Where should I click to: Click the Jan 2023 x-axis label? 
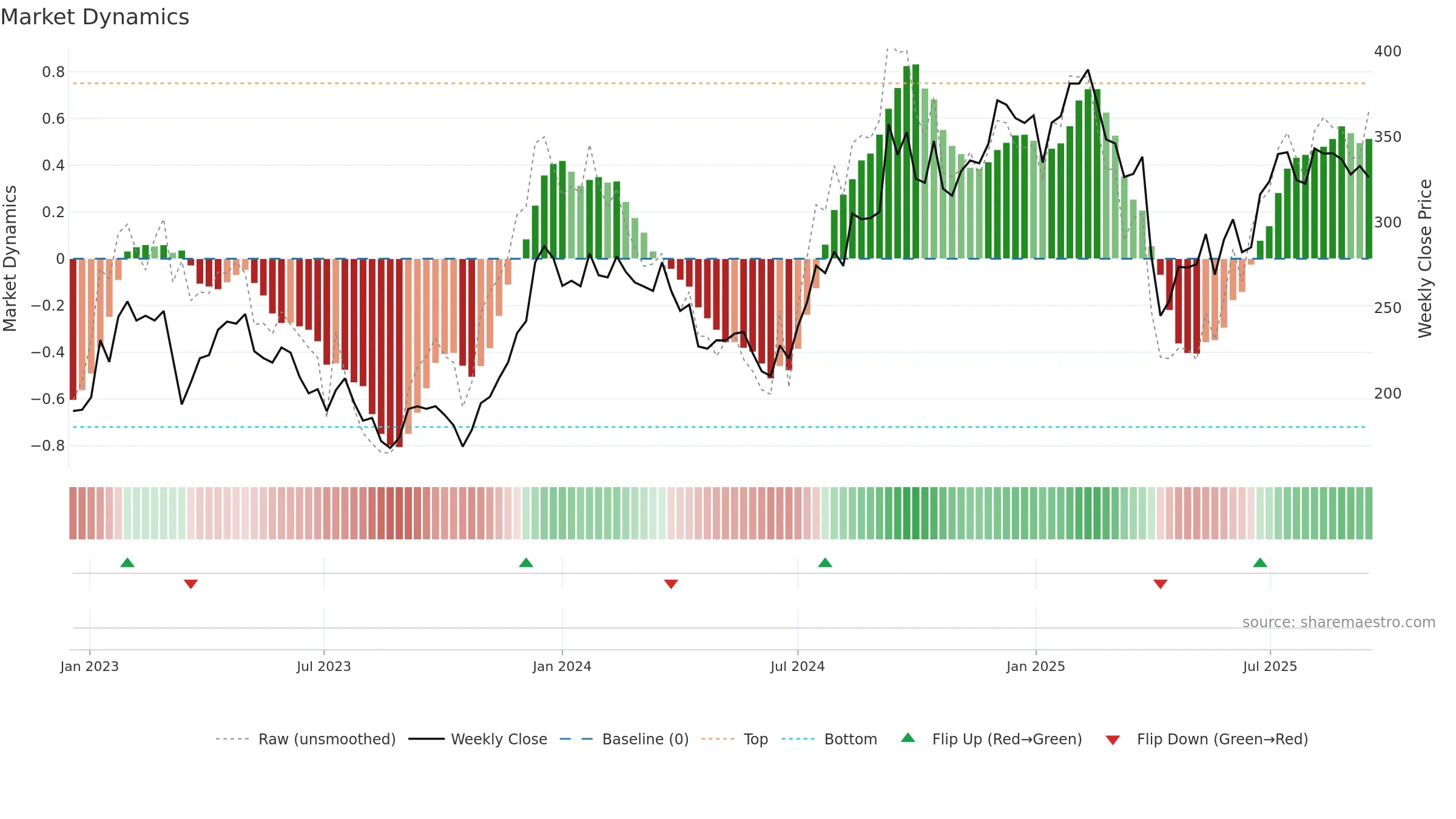[x=90, y=666]
